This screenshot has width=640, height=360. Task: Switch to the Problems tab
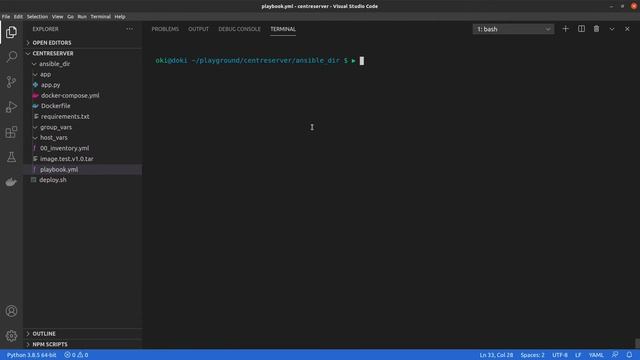(x=165, y=29)
